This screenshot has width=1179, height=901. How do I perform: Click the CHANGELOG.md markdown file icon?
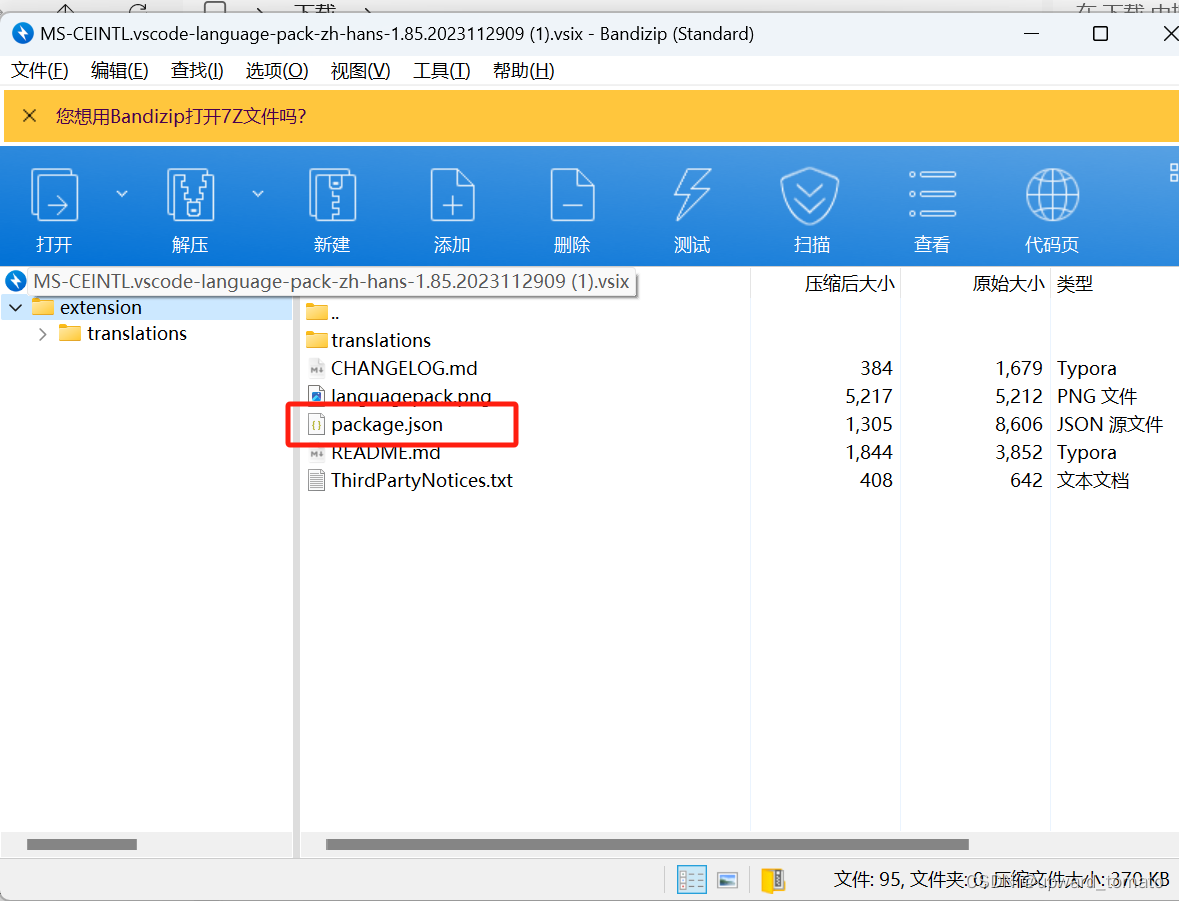pyautogui.click(x=317, y=369)
